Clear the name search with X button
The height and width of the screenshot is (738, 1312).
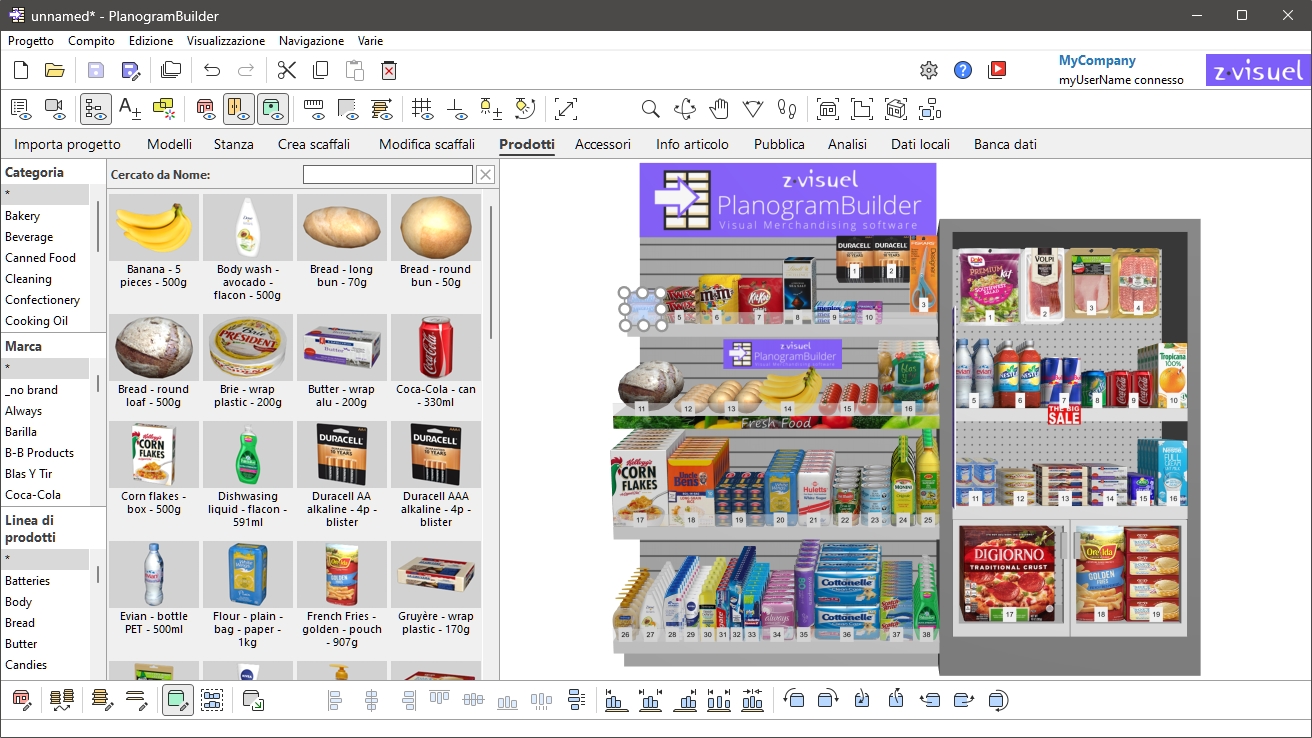[485, 175]
